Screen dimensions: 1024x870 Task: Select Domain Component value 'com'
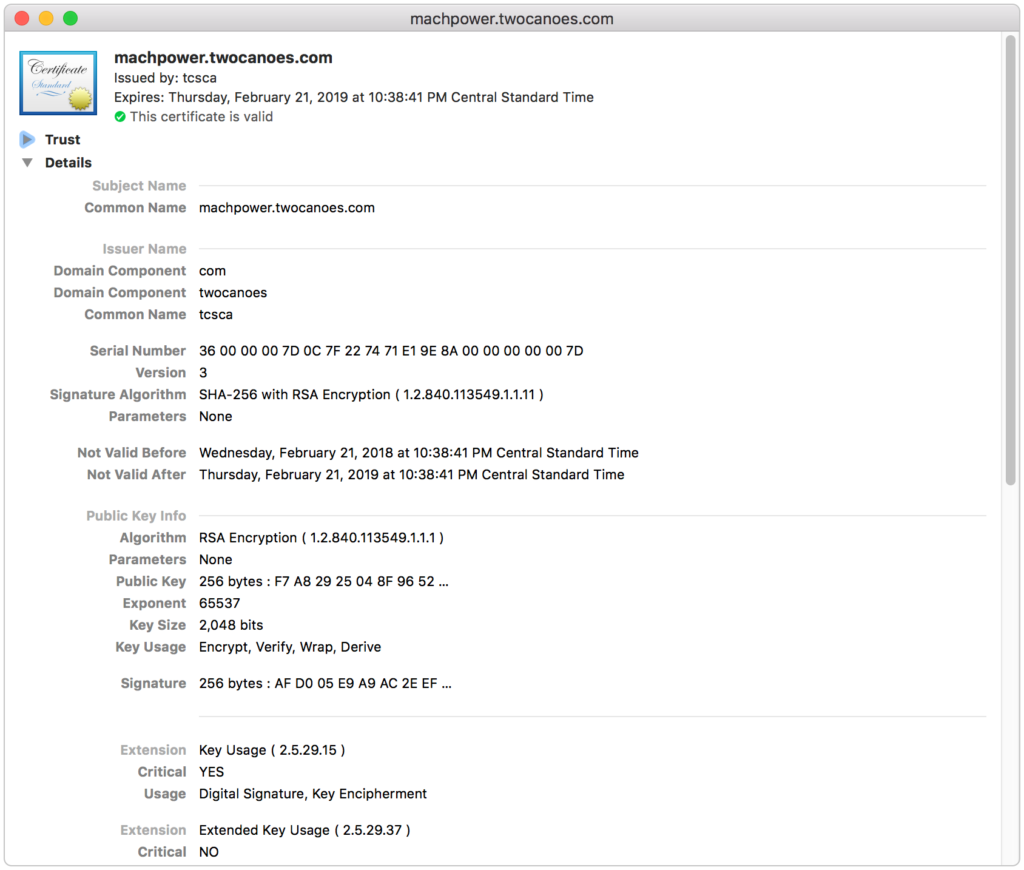212,271
